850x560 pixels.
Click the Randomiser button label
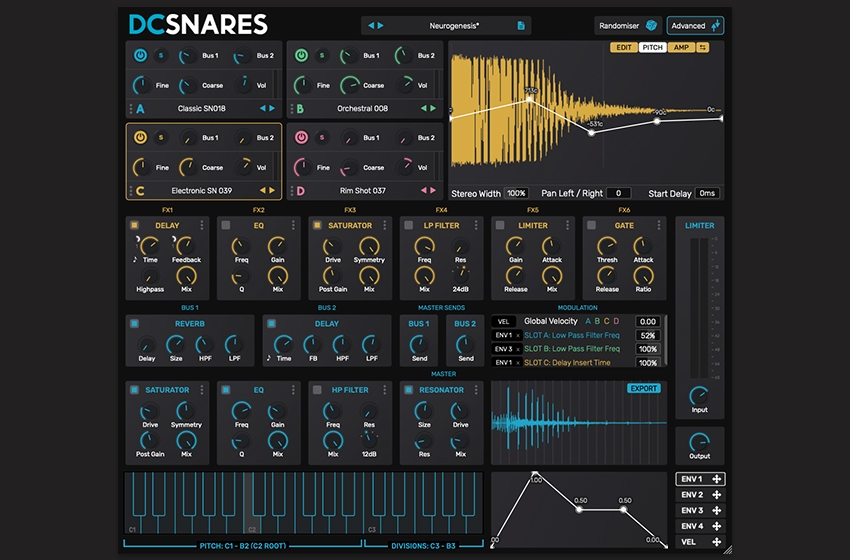[x=619, y=25]
